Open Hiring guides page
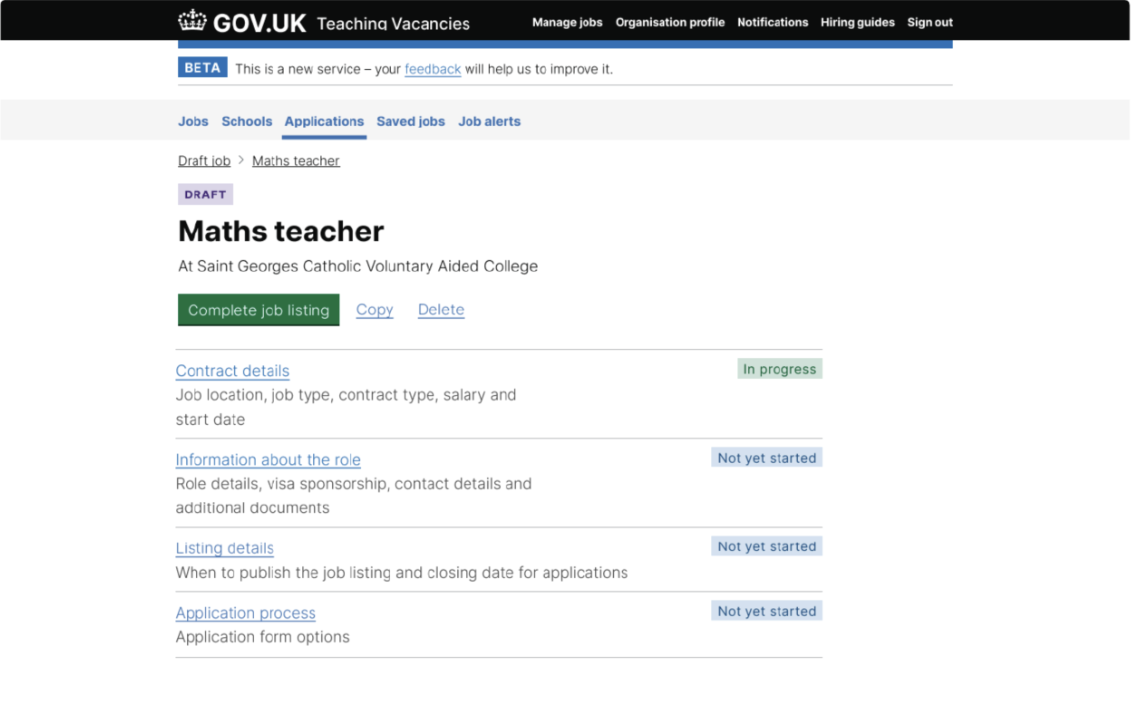The height and width of the screenshot is (728, 1132). (857, 22)
